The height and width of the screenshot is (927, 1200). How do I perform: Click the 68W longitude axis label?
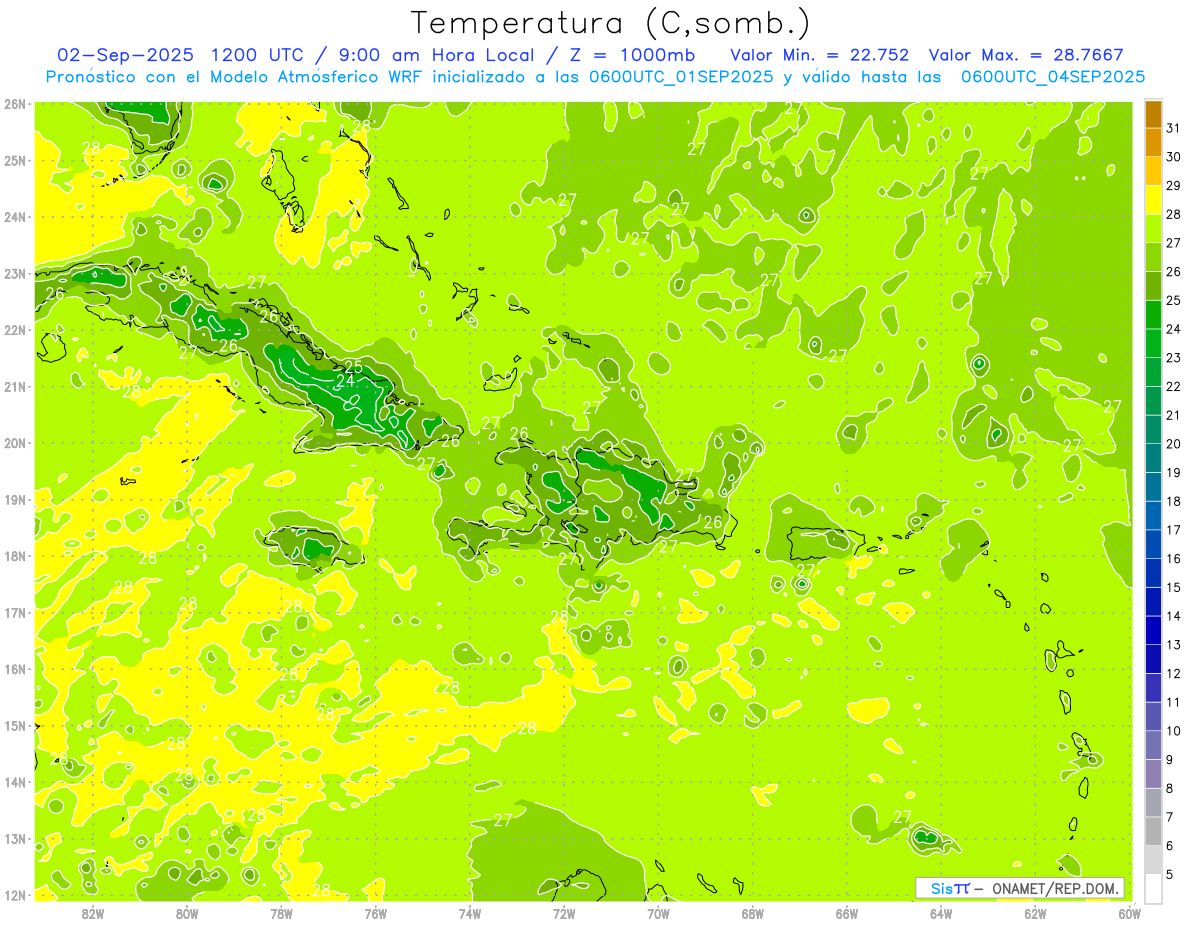(752, 913)
